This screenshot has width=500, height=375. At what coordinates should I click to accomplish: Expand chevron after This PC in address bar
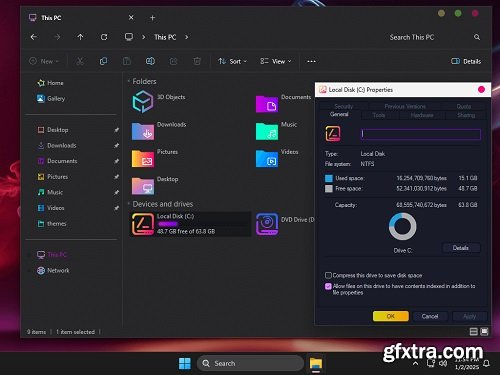[186, 37]
